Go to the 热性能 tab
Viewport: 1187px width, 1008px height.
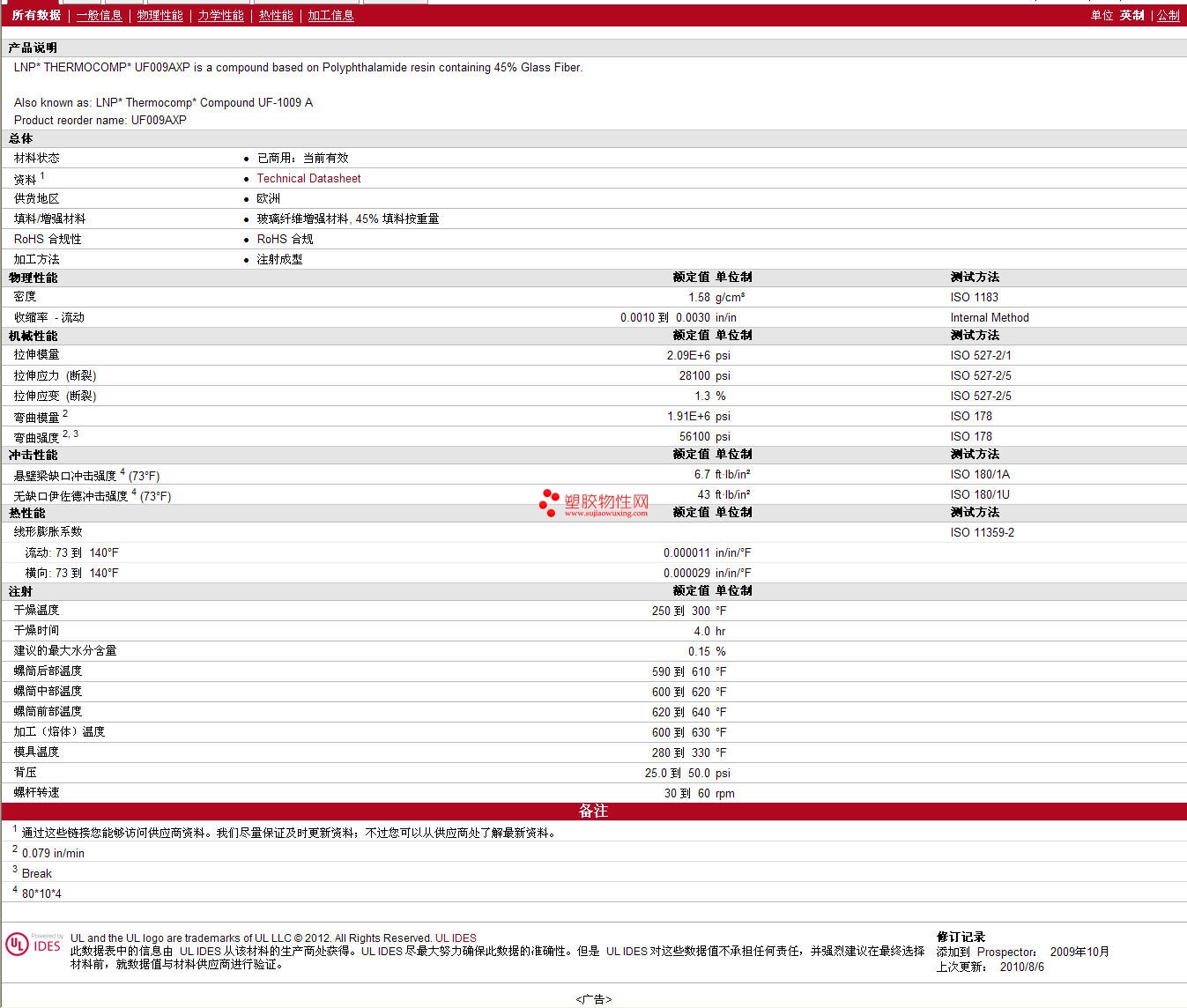(276, 15)
